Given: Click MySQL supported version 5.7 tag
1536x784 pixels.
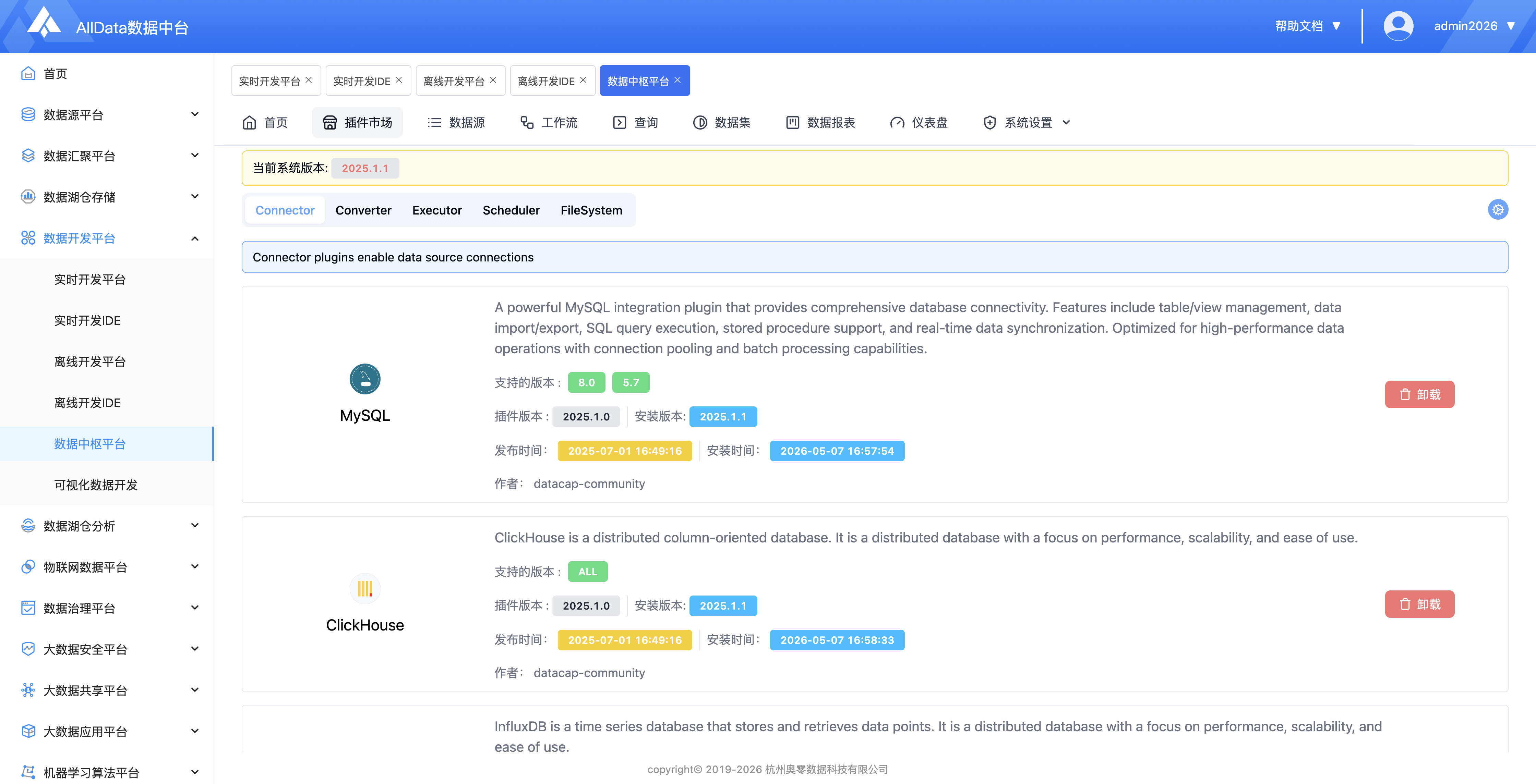Looking at the screenshot, I should click(x=631, y=382).
